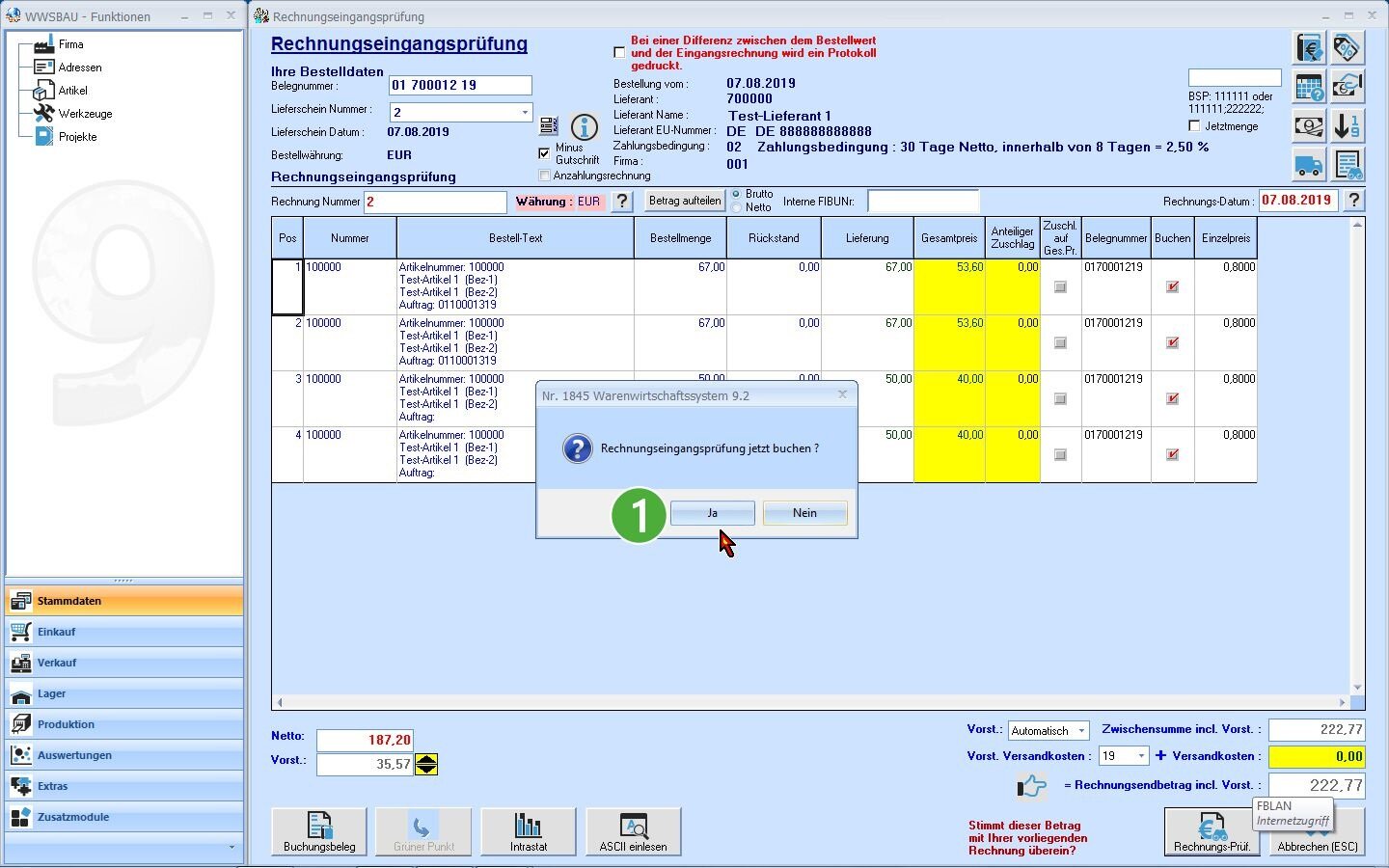Viewport: 1389px width, 868px height.
Task: Click the blue delivery truck icon
Action: tap(1309, 165)
